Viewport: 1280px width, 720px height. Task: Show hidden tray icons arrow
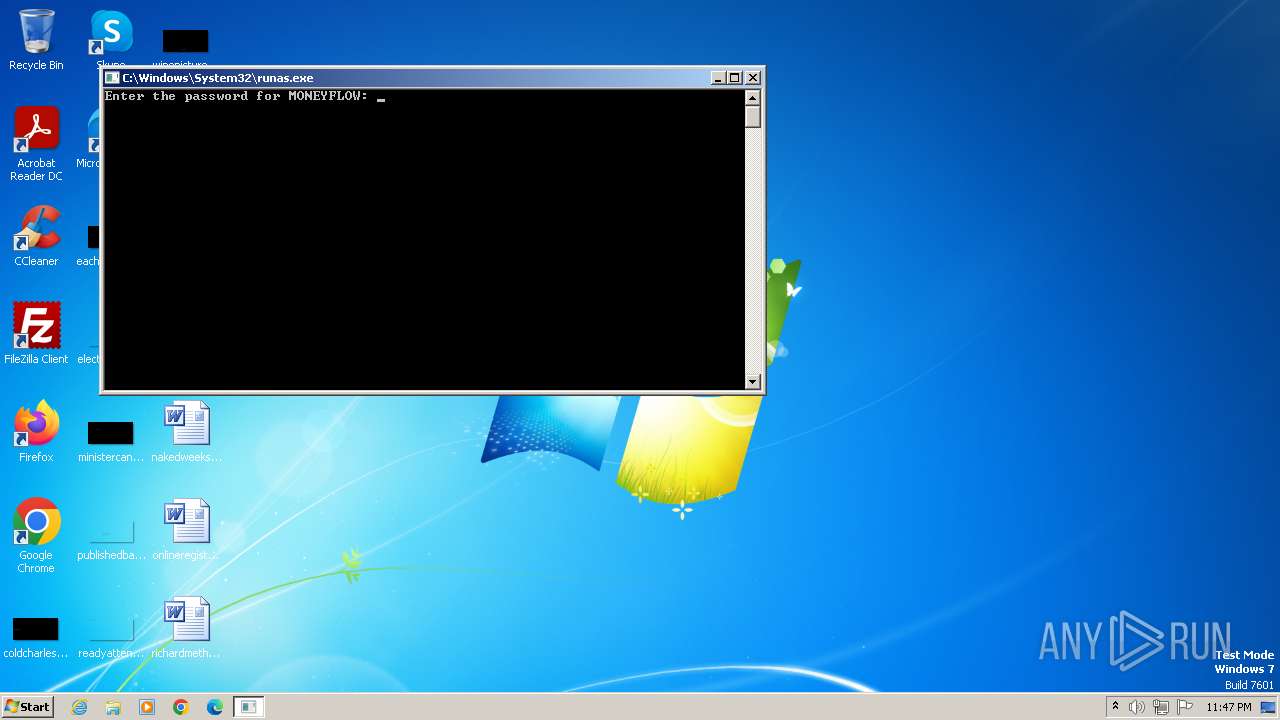point(1115,707)
